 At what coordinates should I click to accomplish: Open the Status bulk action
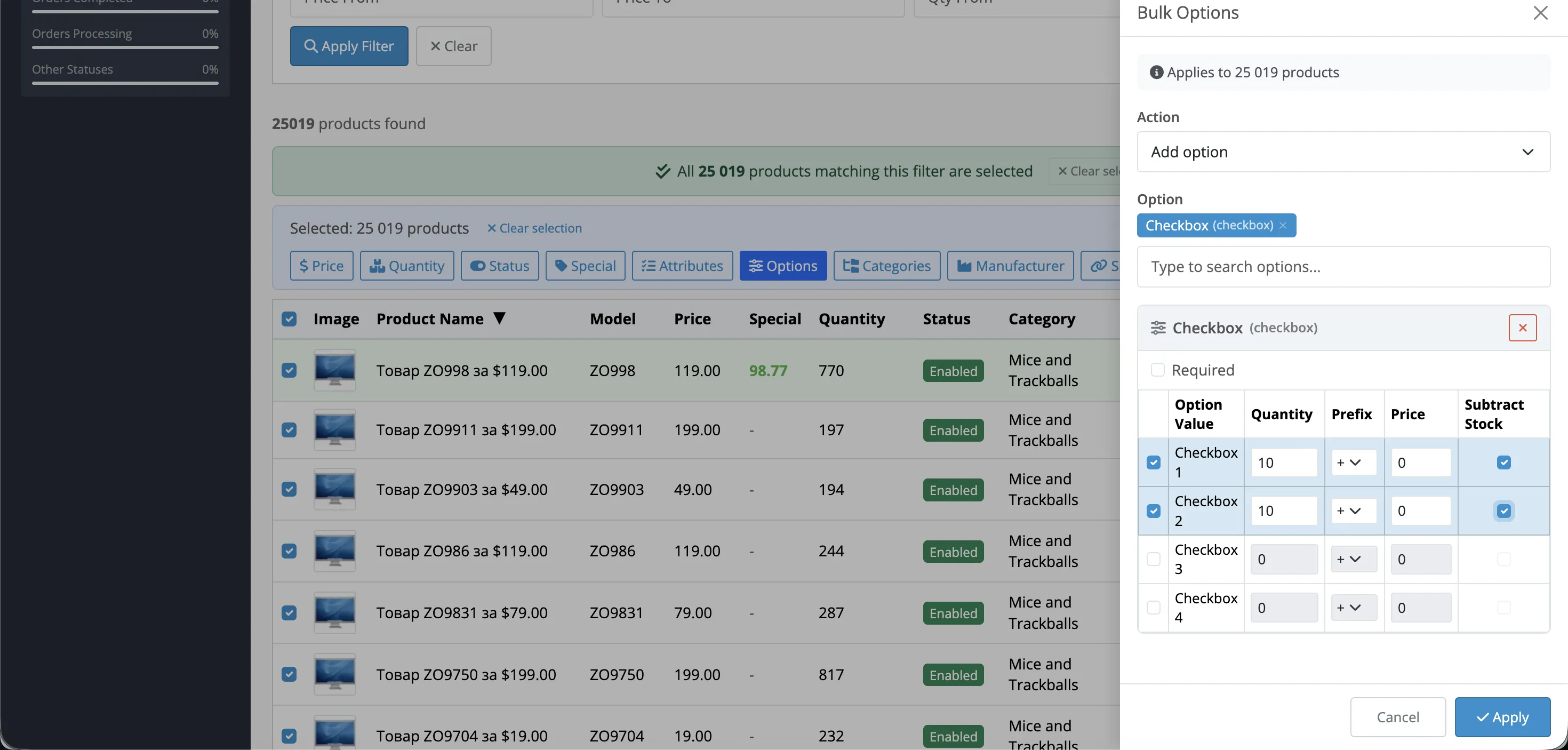500,266
